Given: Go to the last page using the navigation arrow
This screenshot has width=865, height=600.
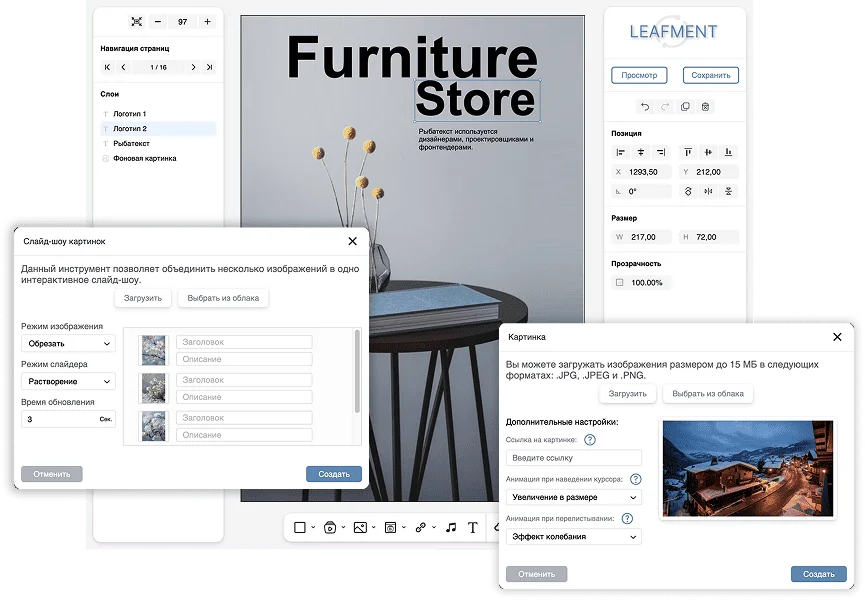Looking at the screenshot, I should 209,67.
